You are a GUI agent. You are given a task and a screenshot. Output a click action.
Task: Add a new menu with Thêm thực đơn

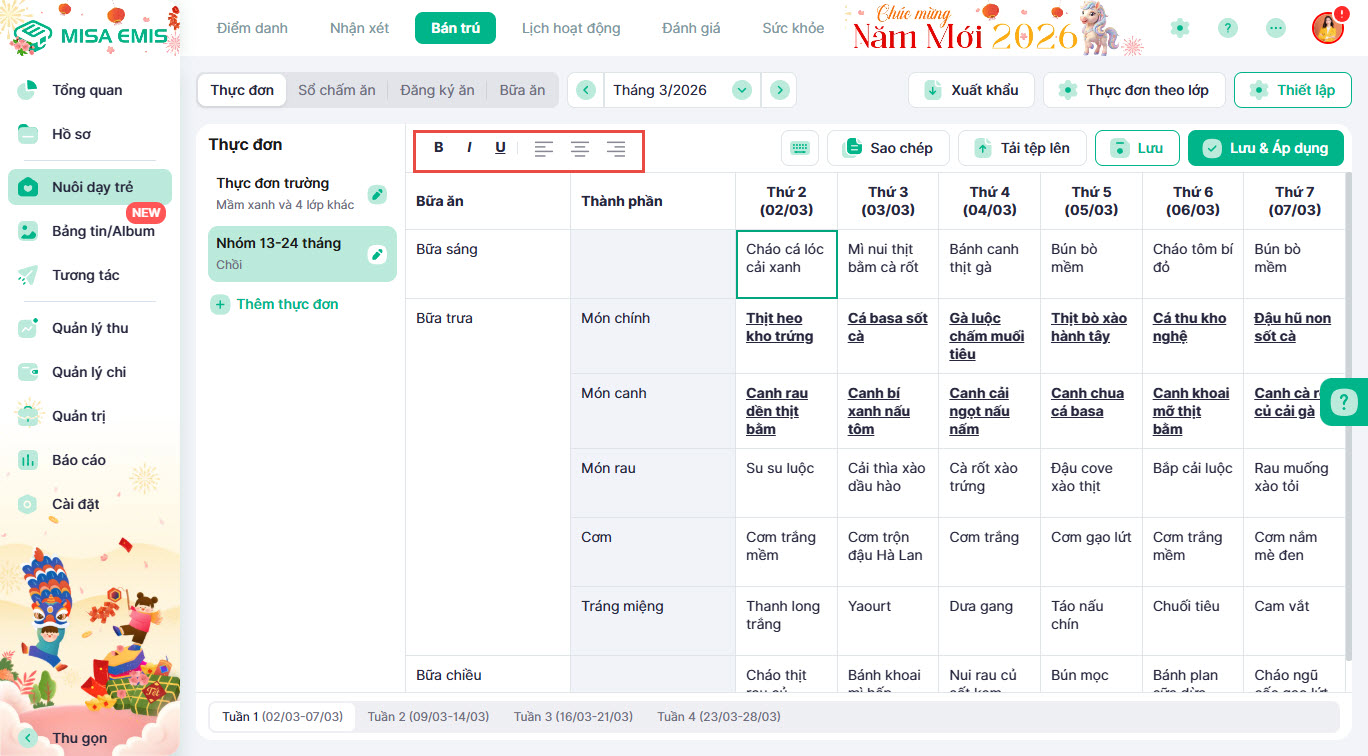point(275,304)
